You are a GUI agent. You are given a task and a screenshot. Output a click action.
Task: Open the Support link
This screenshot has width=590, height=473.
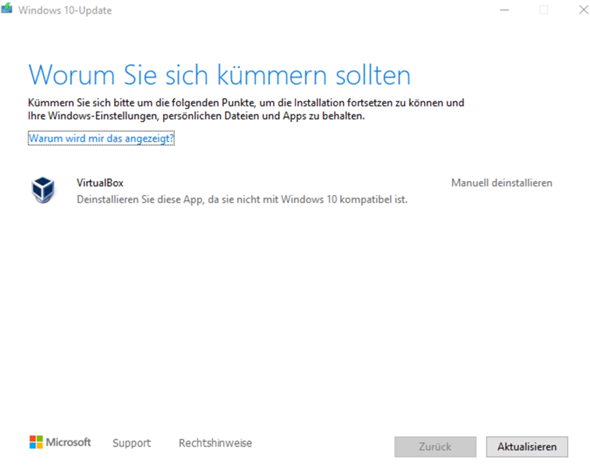tap(132, 443)
